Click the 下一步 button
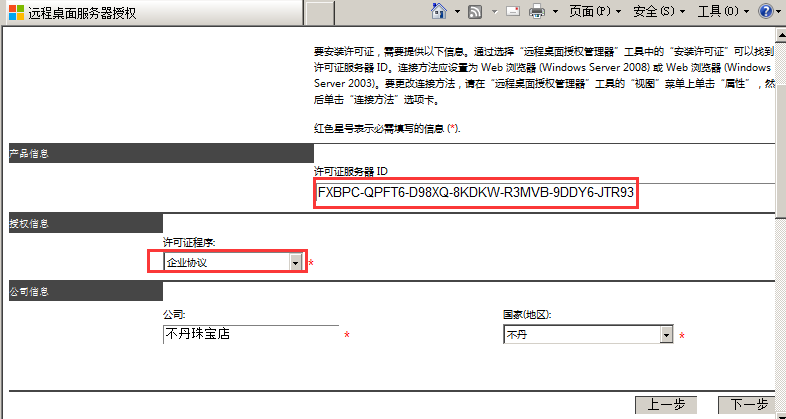The image size is (786, 419). coord(748,405)
